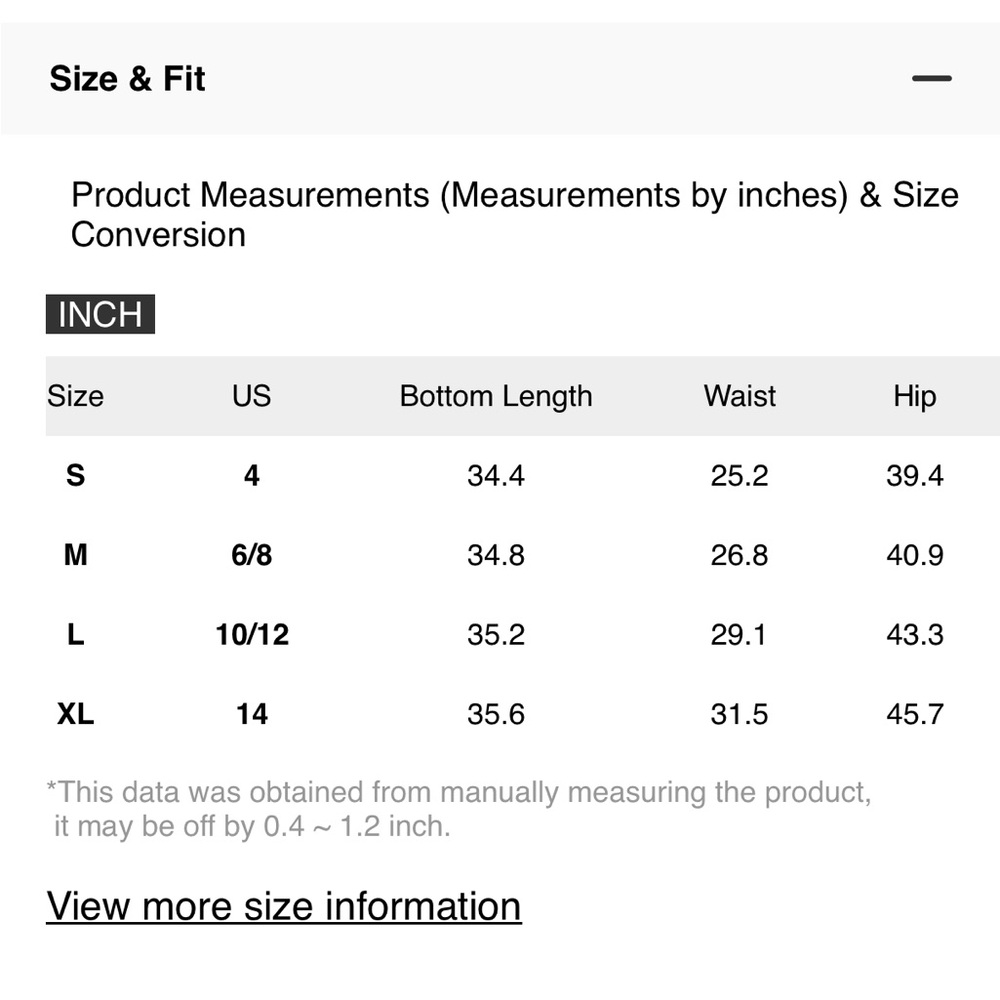Screen dimensions: 1000x1000
Task: Click the Size column header
Action: tap(75, 396)
